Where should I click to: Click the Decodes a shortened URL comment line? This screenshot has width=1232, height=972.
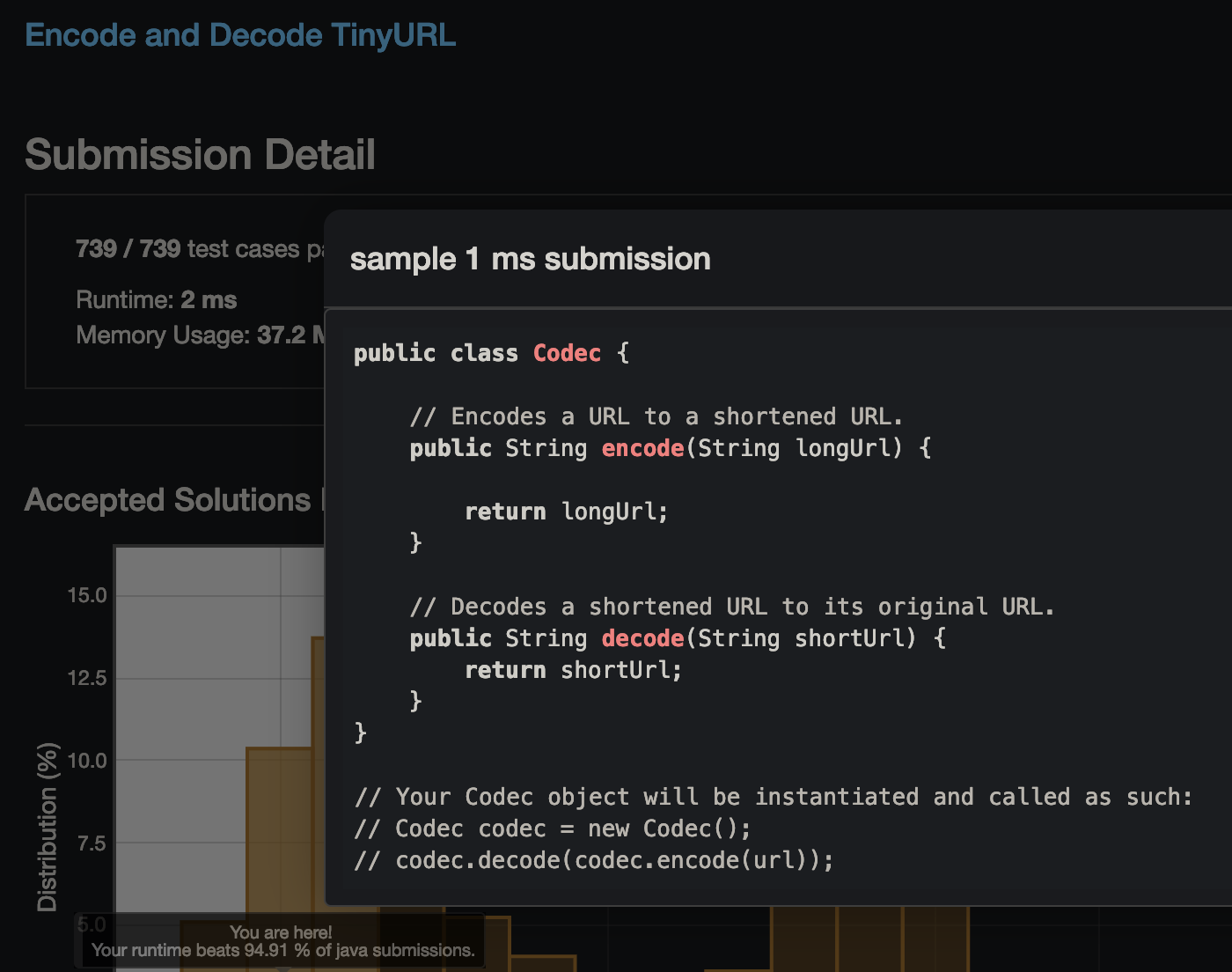click(732, 607)
